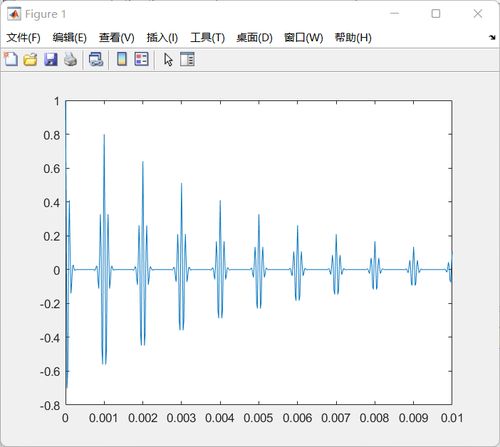Image resolution: width=500 pixels, height=447 pixels.
Task: Print the figure using printer icon
Action: 70,59
